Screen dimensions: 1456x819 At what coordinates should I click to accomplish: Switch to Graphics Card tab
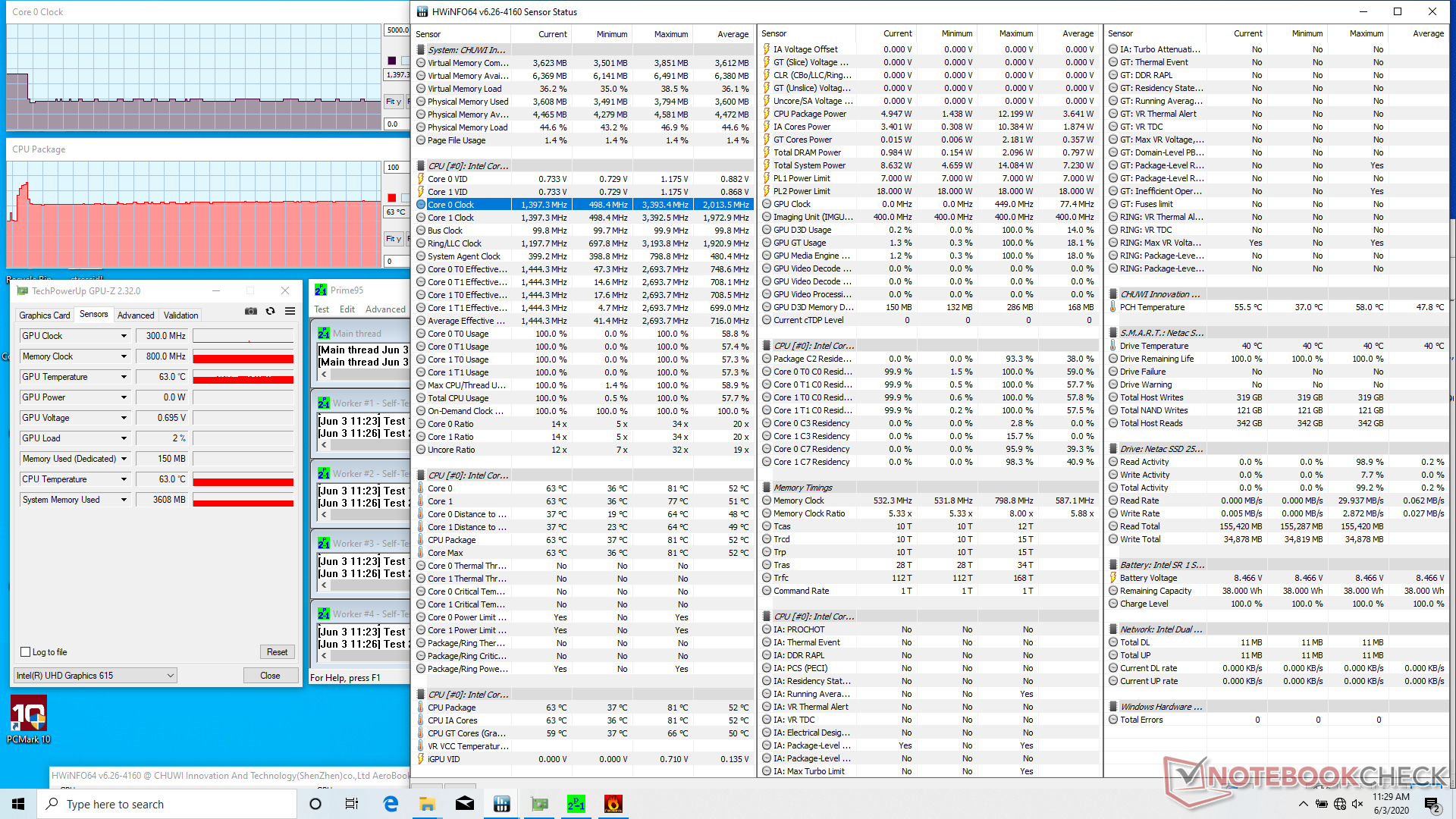[45, 315]
